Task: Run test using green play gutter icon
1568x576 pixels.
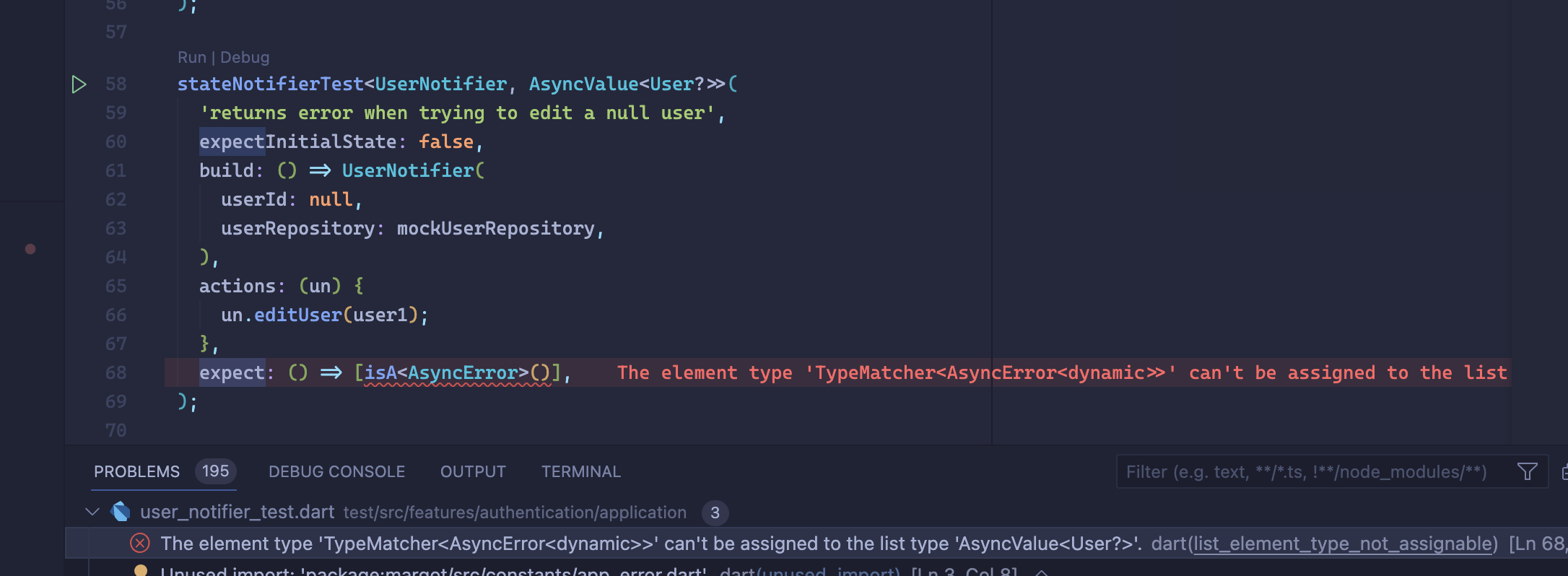Action: point(79,84)
